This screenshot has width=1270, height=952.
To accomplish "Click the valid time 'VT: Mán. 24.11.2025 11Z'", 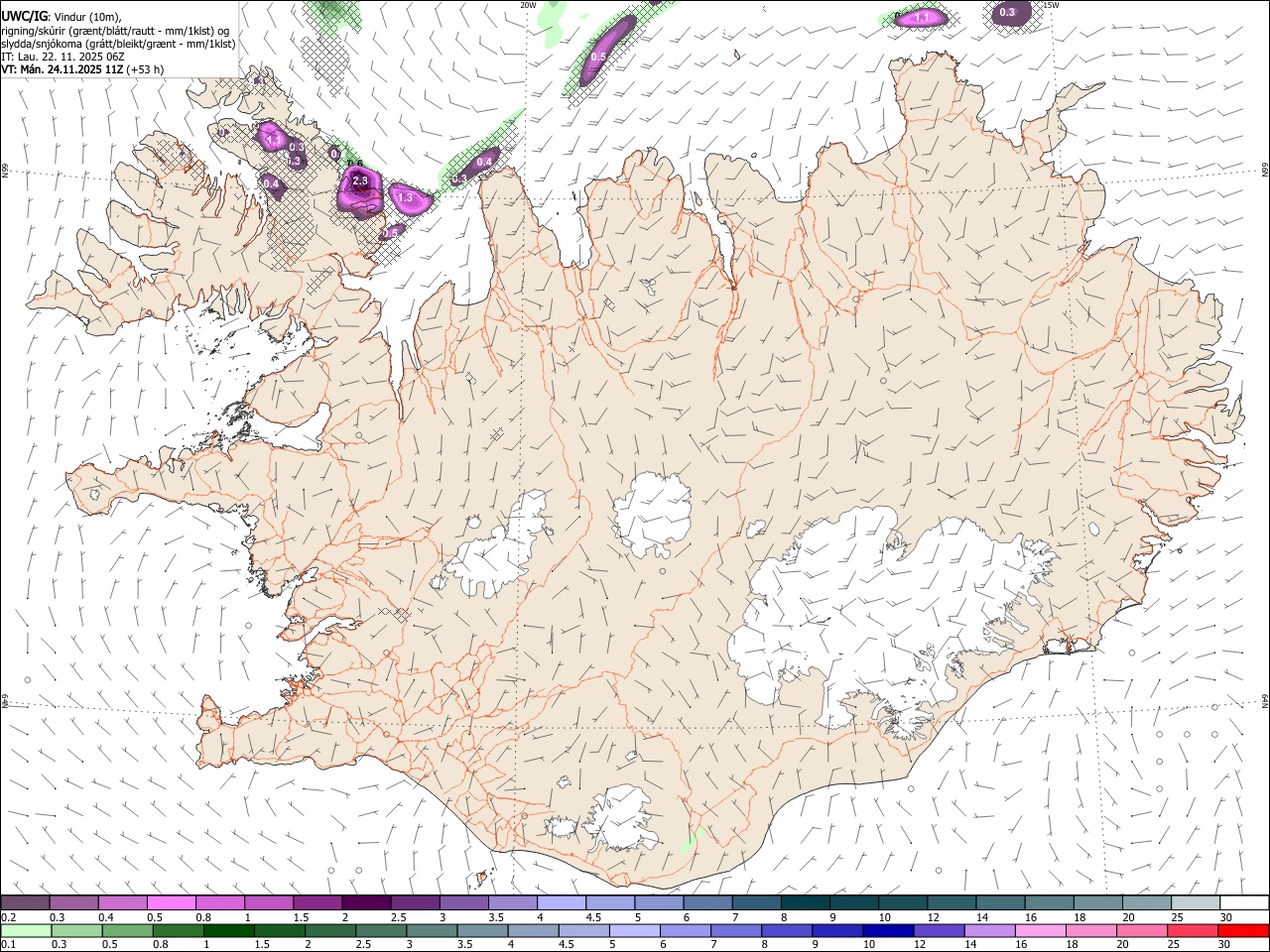I will tap(62, 69).
